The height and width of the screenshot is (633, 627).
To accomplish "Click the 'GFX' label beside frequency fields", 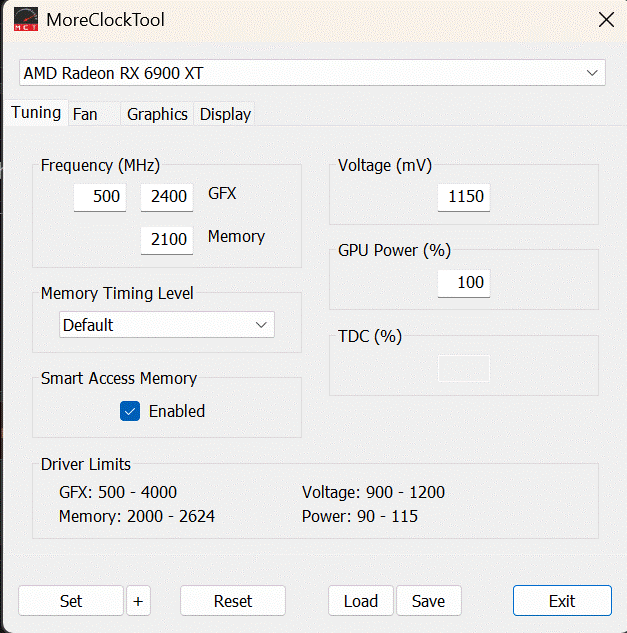I will point(222,193).
